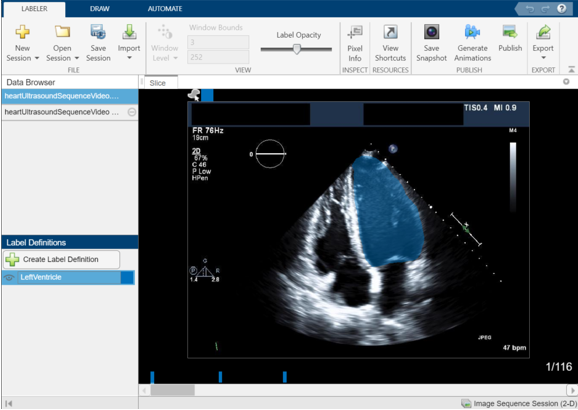578x410 pixels.
Task: Toggle the LeftVentricle label visibility eye
Action: pyautogui.click(x=9, y=278)
